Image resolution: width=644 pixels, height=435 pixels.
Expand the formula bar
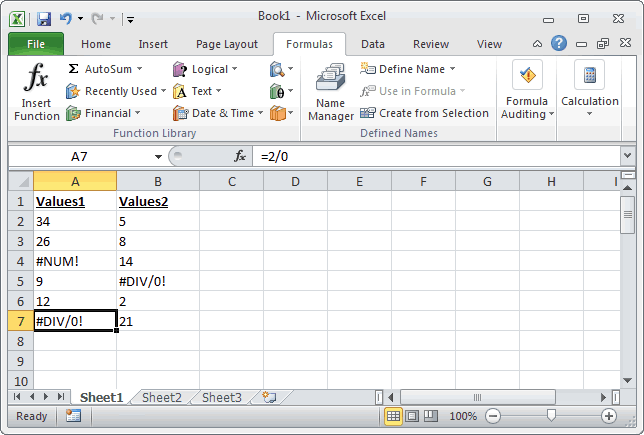tap(627, 156)
